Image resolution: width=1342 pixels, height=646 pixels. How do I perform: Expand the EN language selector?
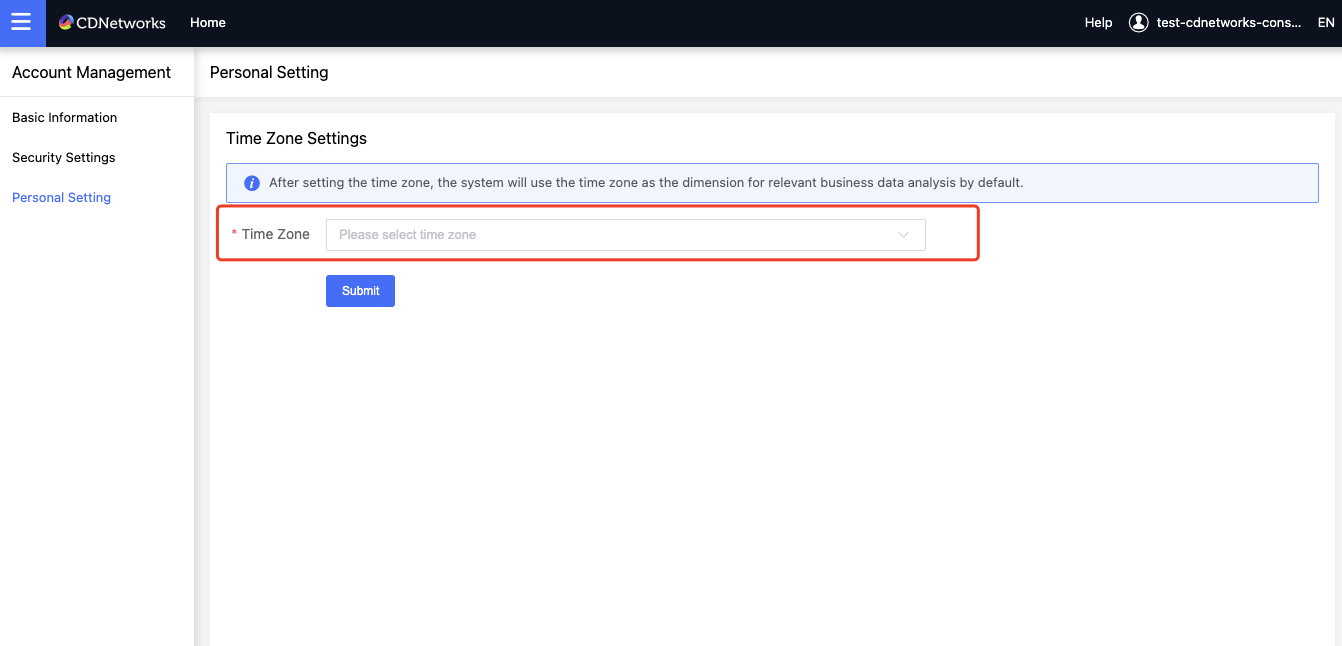coord(1327,22)
